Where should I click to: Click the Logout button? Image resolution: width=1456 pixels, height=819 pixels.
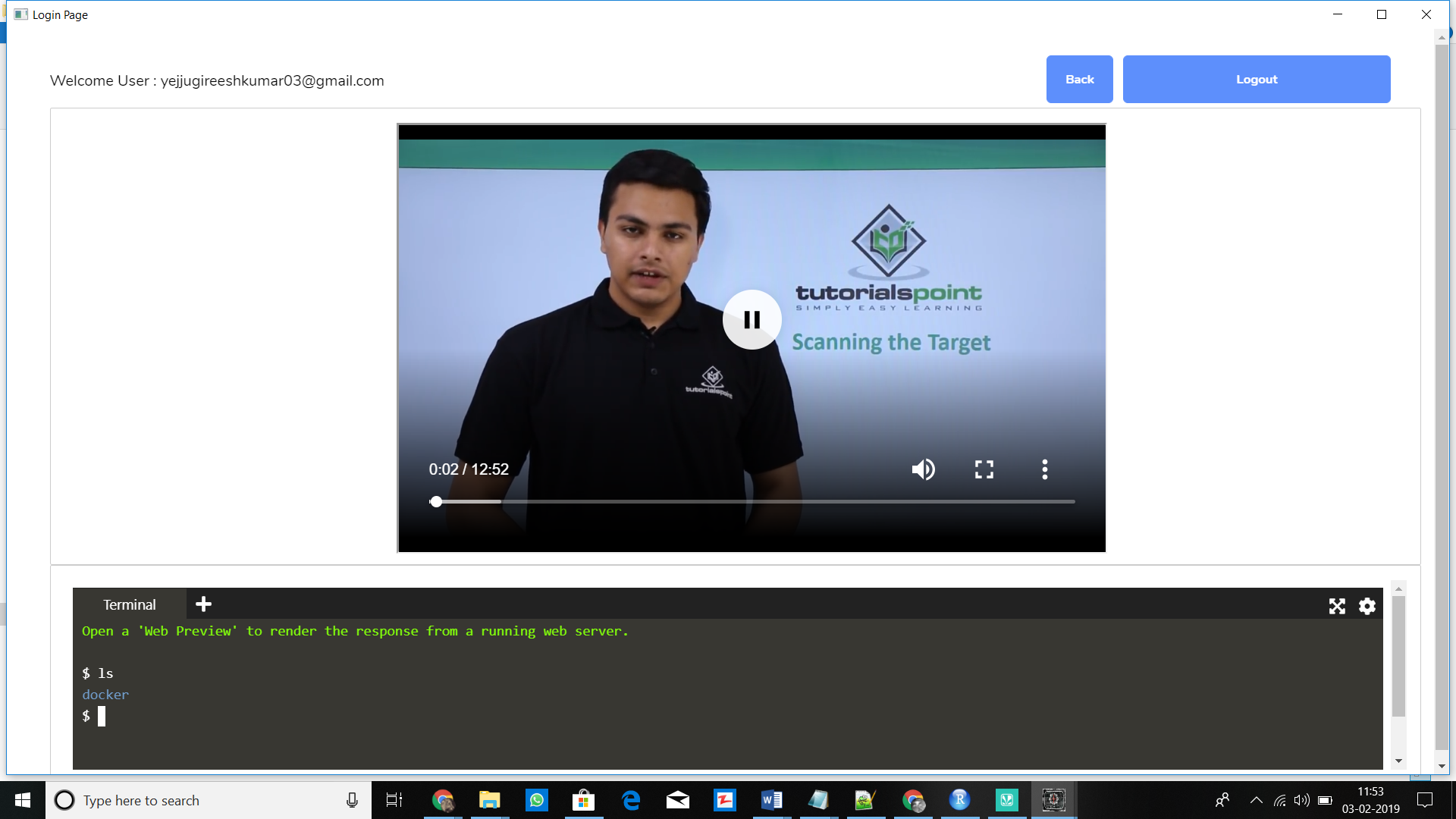pyautogui.click(x=1256, y=80)
